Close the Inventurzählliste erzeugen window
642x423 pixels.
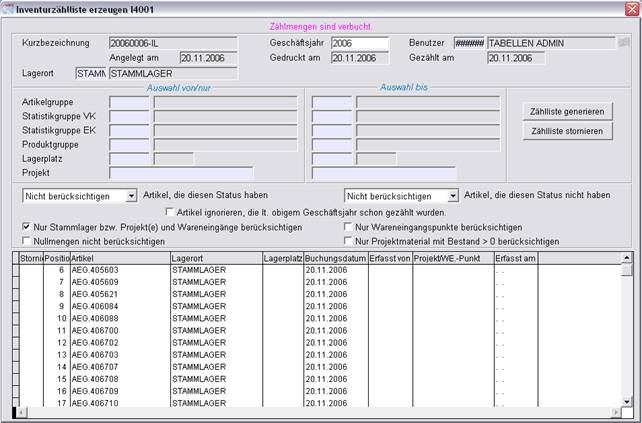click(x=631, y=9)
